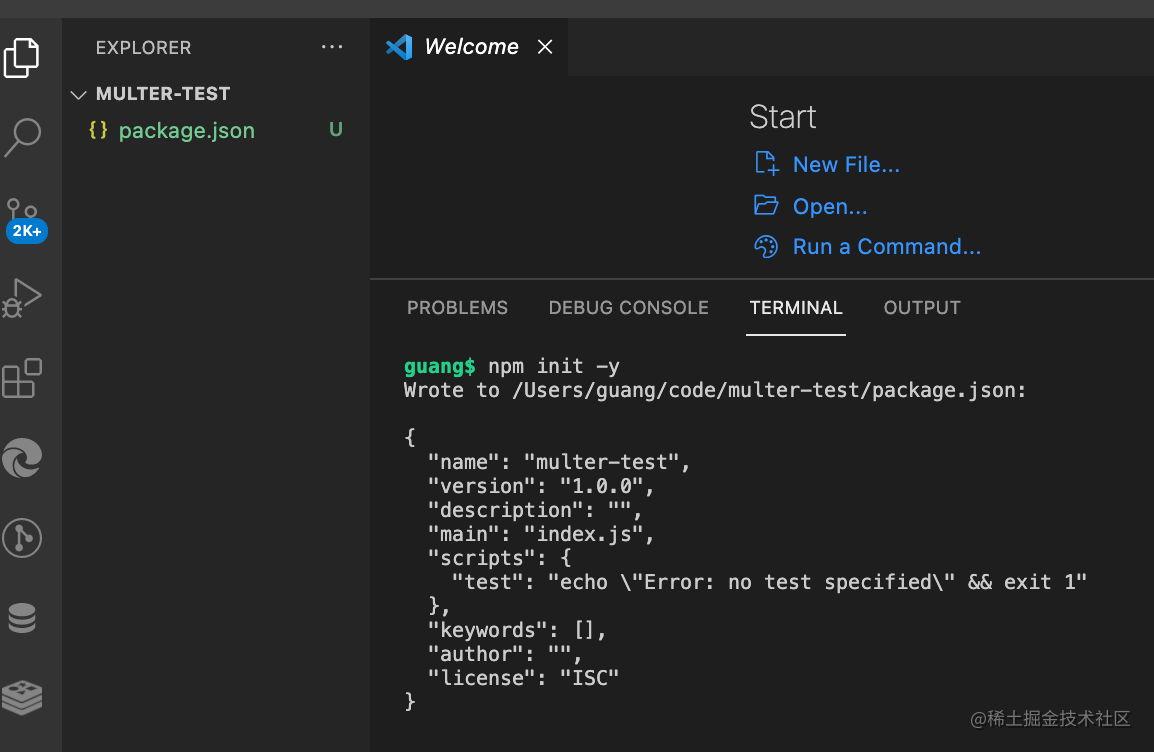
Task: Switch to the PROBLEMS tab
Action: (x=457, y=308)
